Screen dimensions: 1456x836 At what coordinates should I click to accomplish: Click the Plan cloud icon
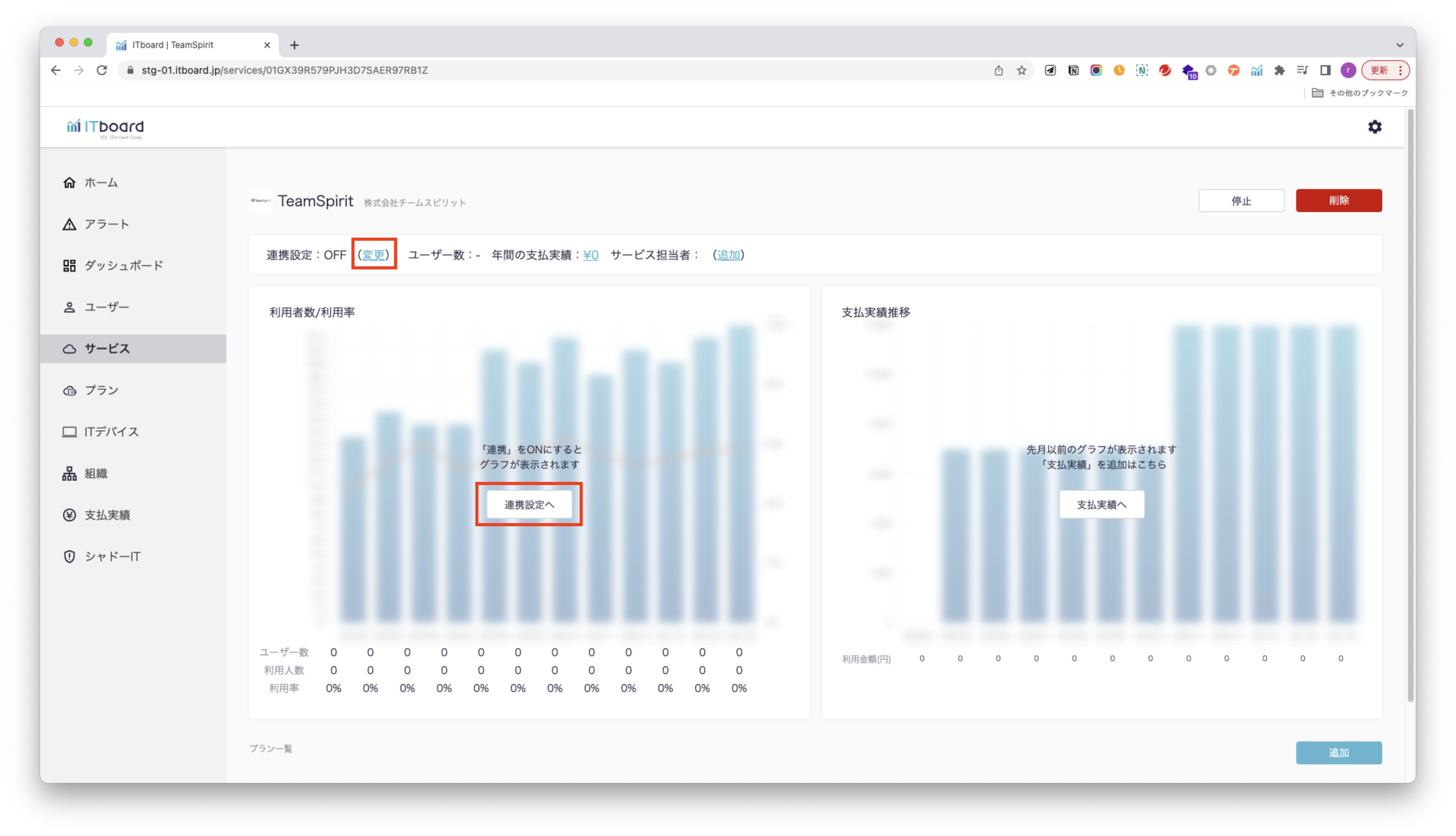[70, 390]
